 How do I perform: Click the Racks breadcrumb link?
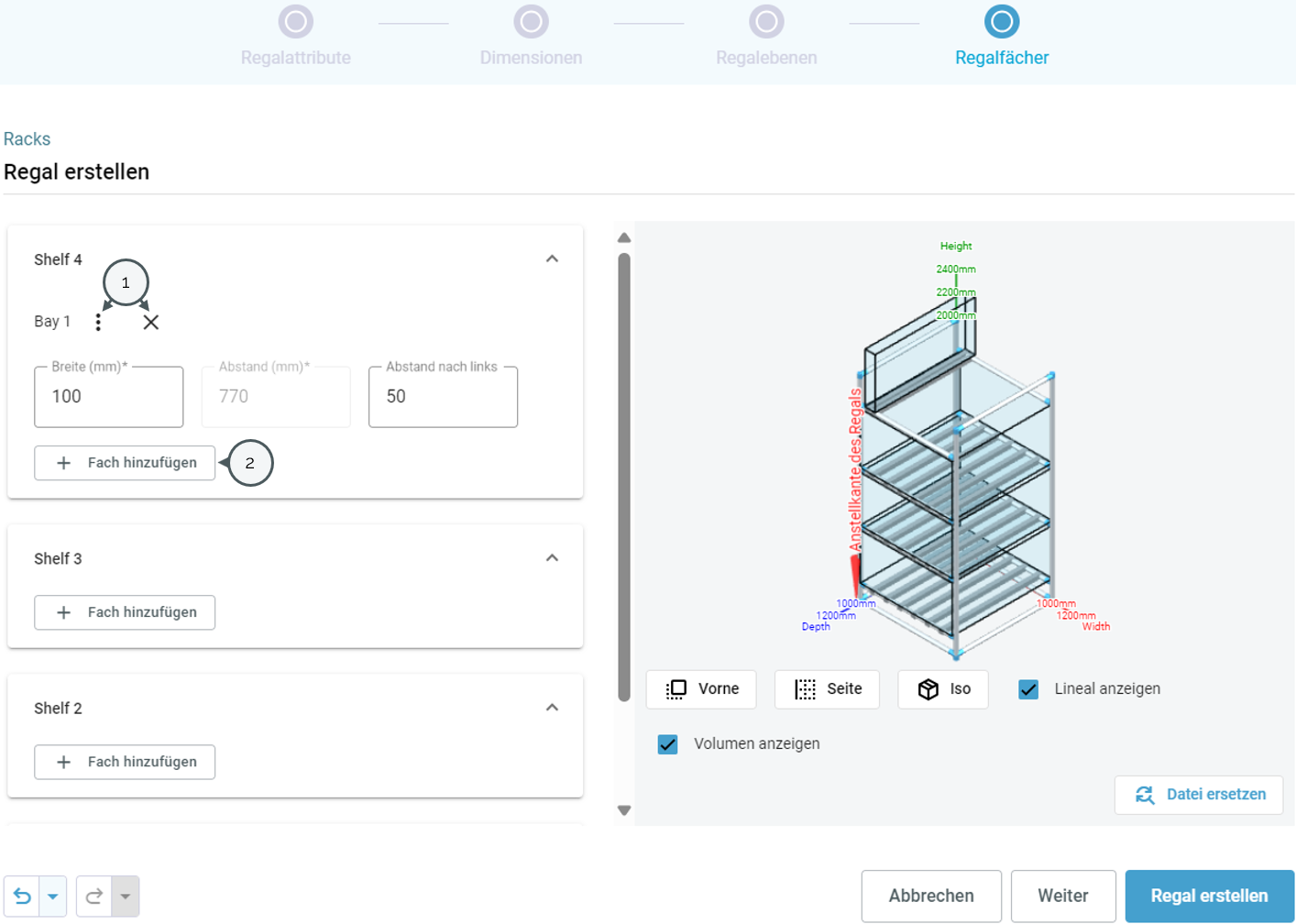(27, 139)
